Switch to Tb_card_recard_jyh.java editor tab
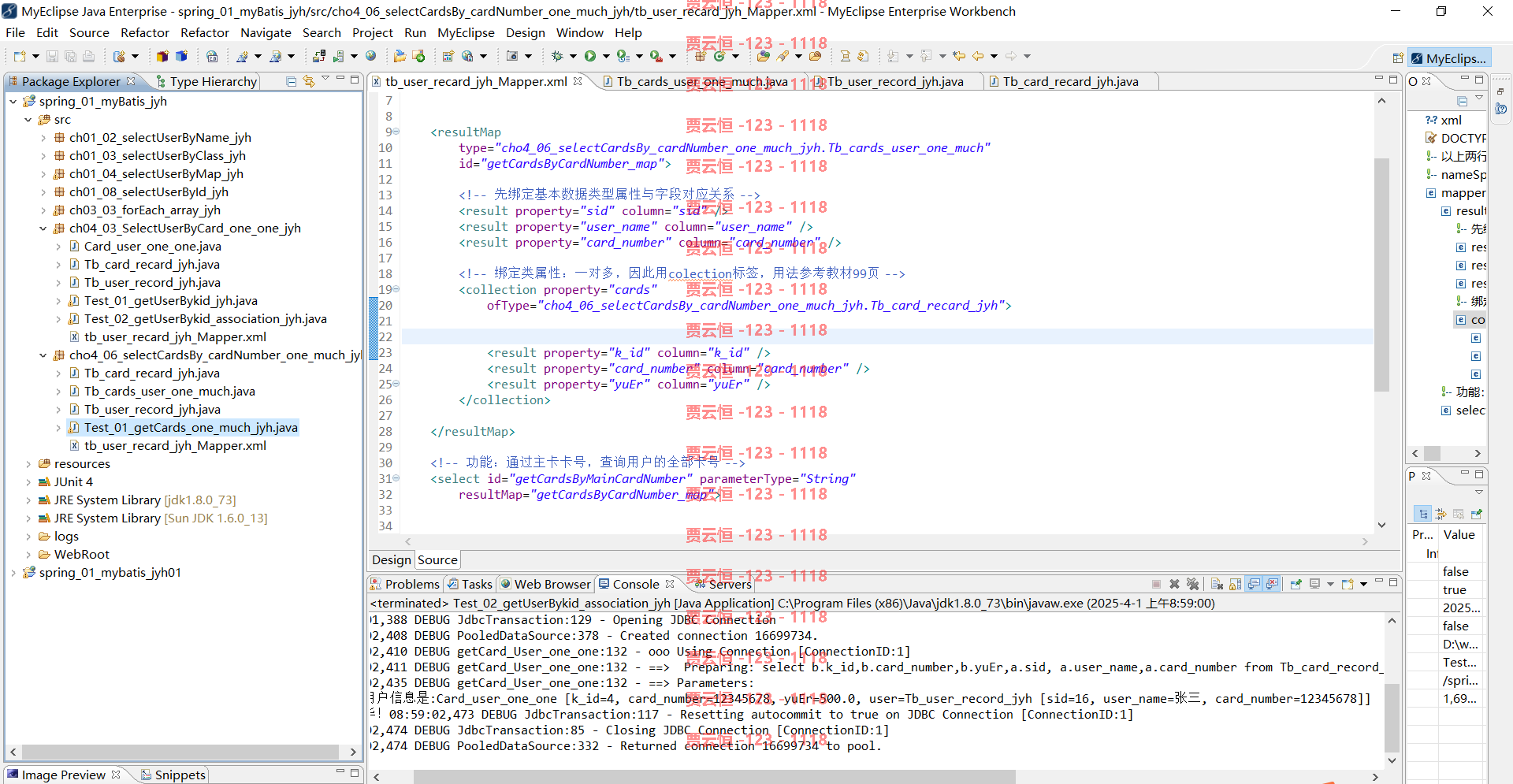The width and height of the screenshot is (1513, 784). [1070, 81]
